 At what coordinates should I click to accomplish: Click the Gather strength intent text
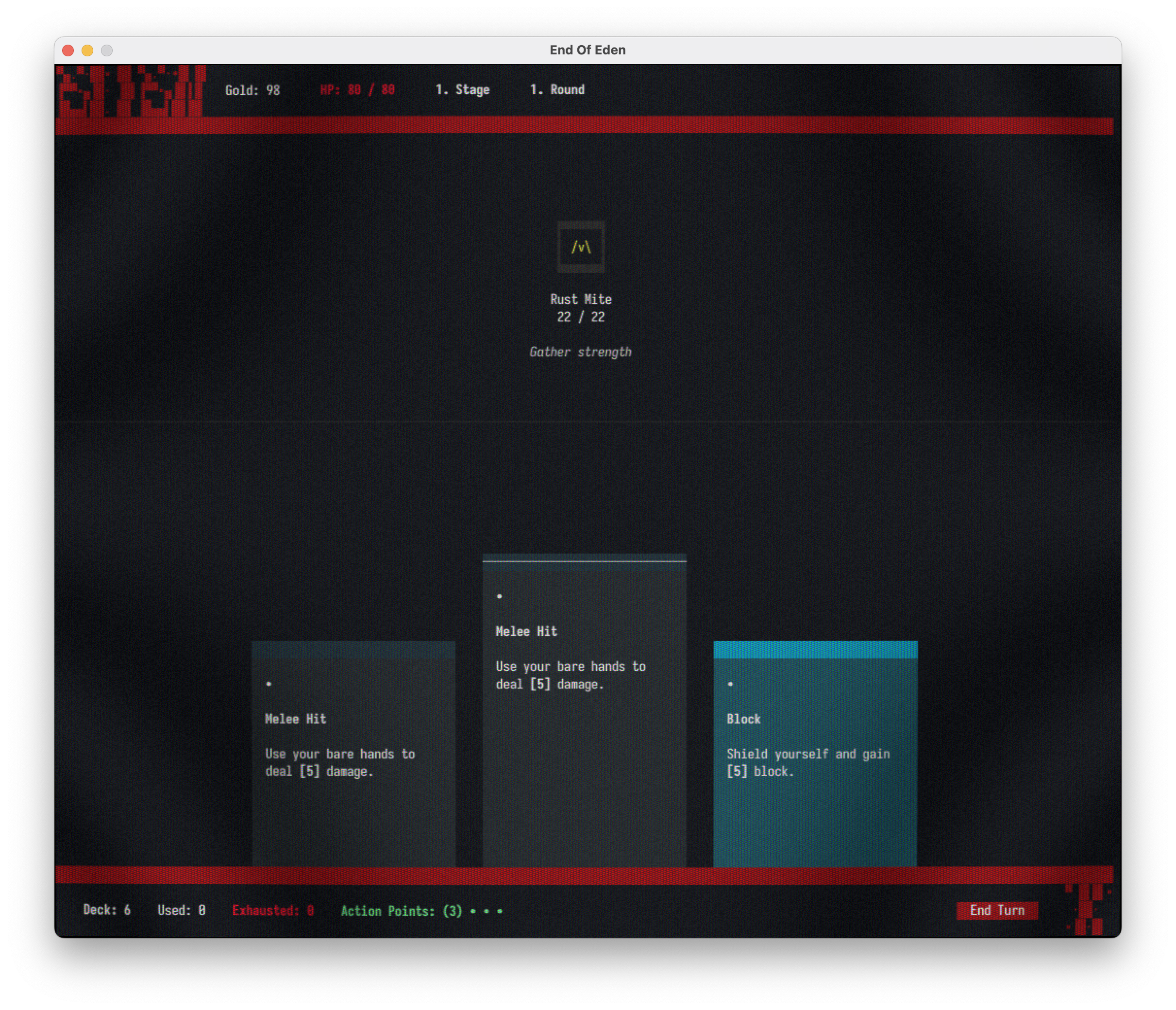[x=580, y=352]
